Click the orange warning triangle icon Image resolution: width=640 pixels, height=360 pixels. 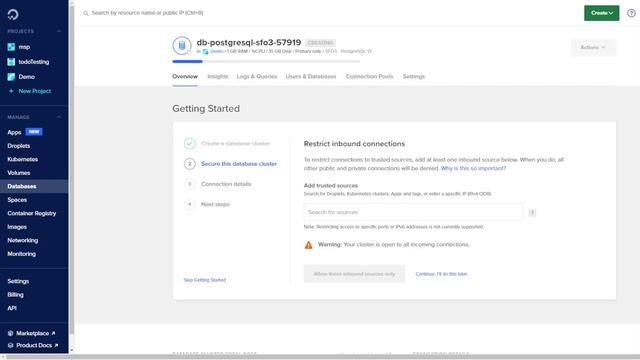click(x=309, y=245)
